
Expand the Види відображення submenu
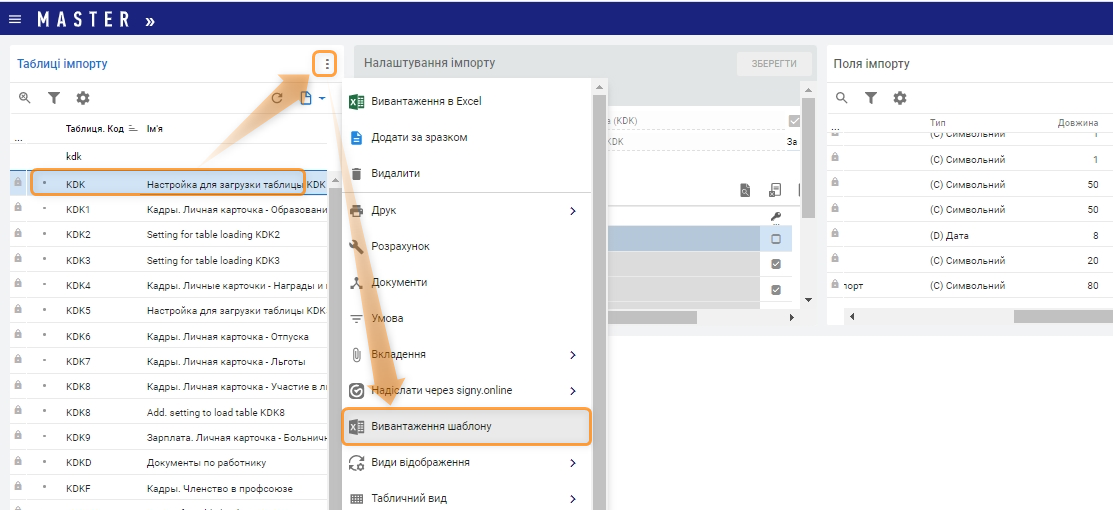pyautogui.click(x=573, y=463)
